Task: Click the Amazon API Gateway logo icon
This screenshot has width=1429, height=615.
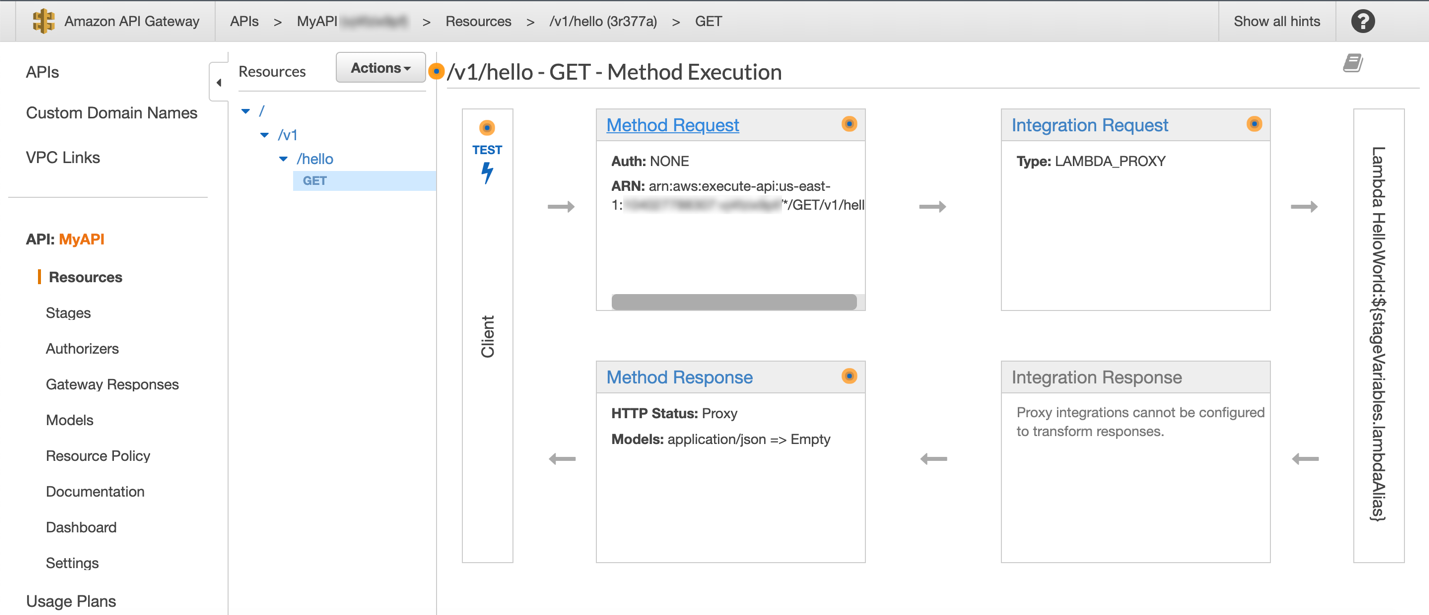Action: [43, 21]
